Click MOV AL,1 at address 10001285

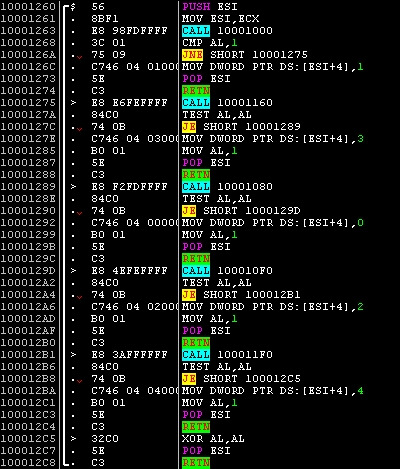[210, 150]
